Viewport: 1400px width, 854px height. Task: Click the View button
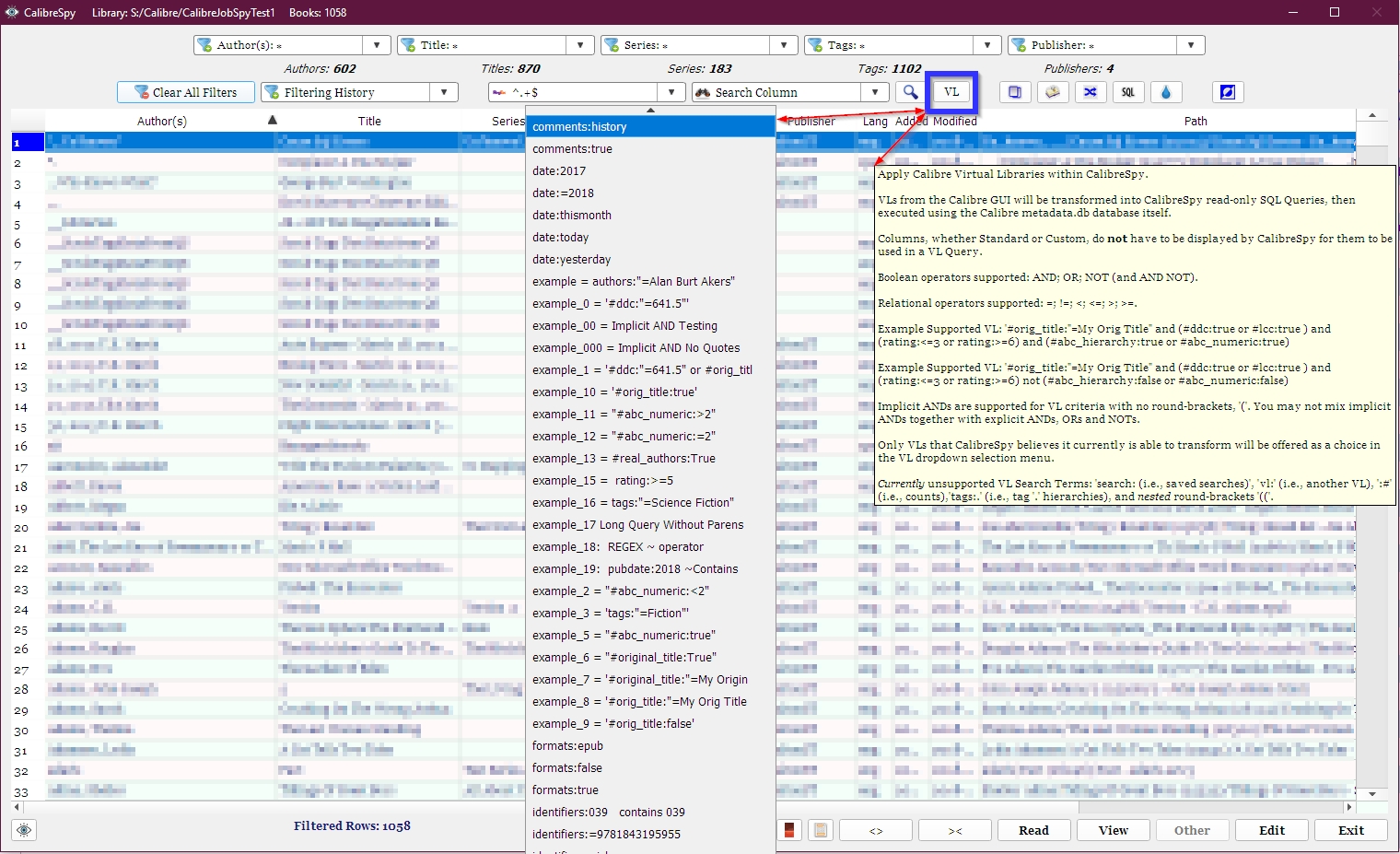click(1114, 830)
